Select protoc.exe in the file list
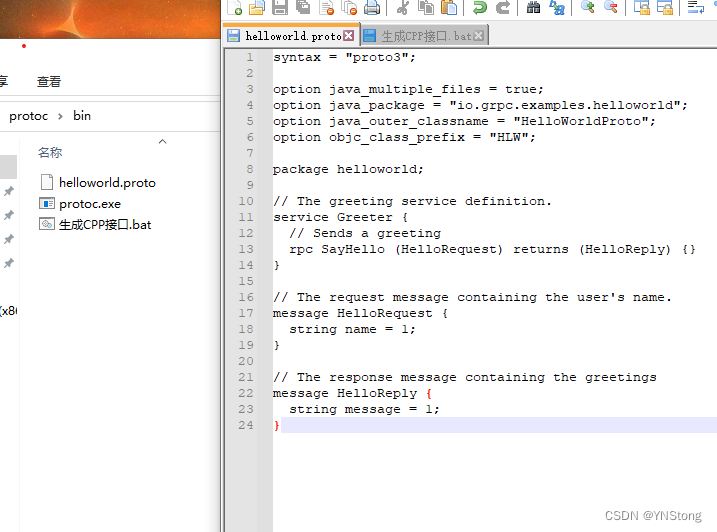717x532 pixels. click(x=90, y=204)
